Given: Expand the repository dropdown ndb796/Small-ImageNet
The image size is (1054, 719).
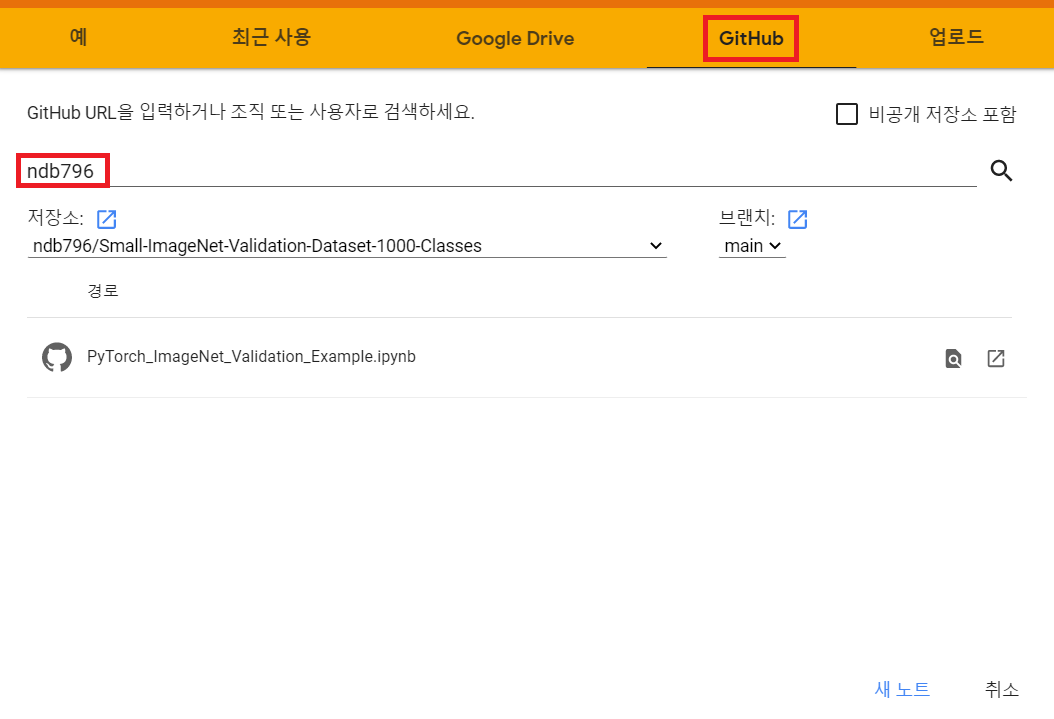Looking at the screenshot, I should pos(347,246).
